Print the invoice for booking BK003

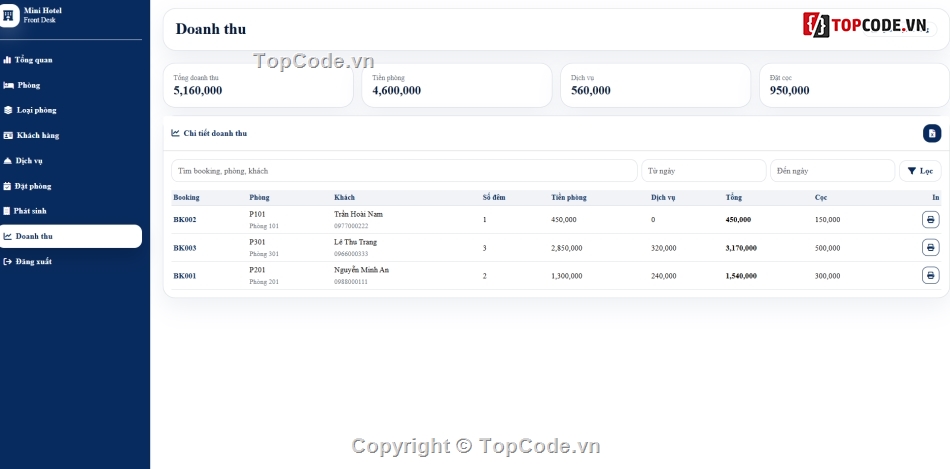pyautogui.click(x=931, y=247)
